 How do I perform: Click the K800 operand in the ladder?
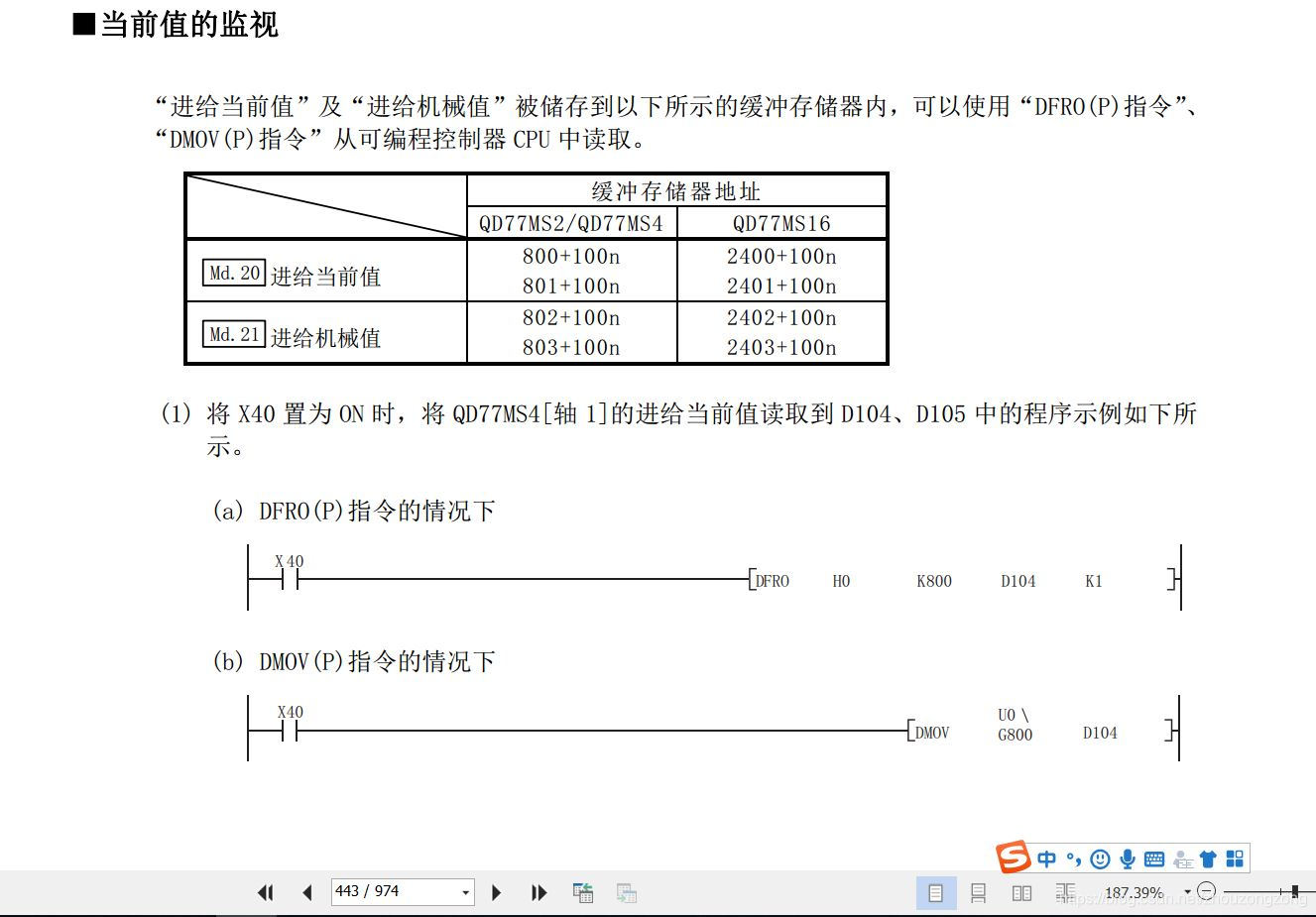click(934, 581)
